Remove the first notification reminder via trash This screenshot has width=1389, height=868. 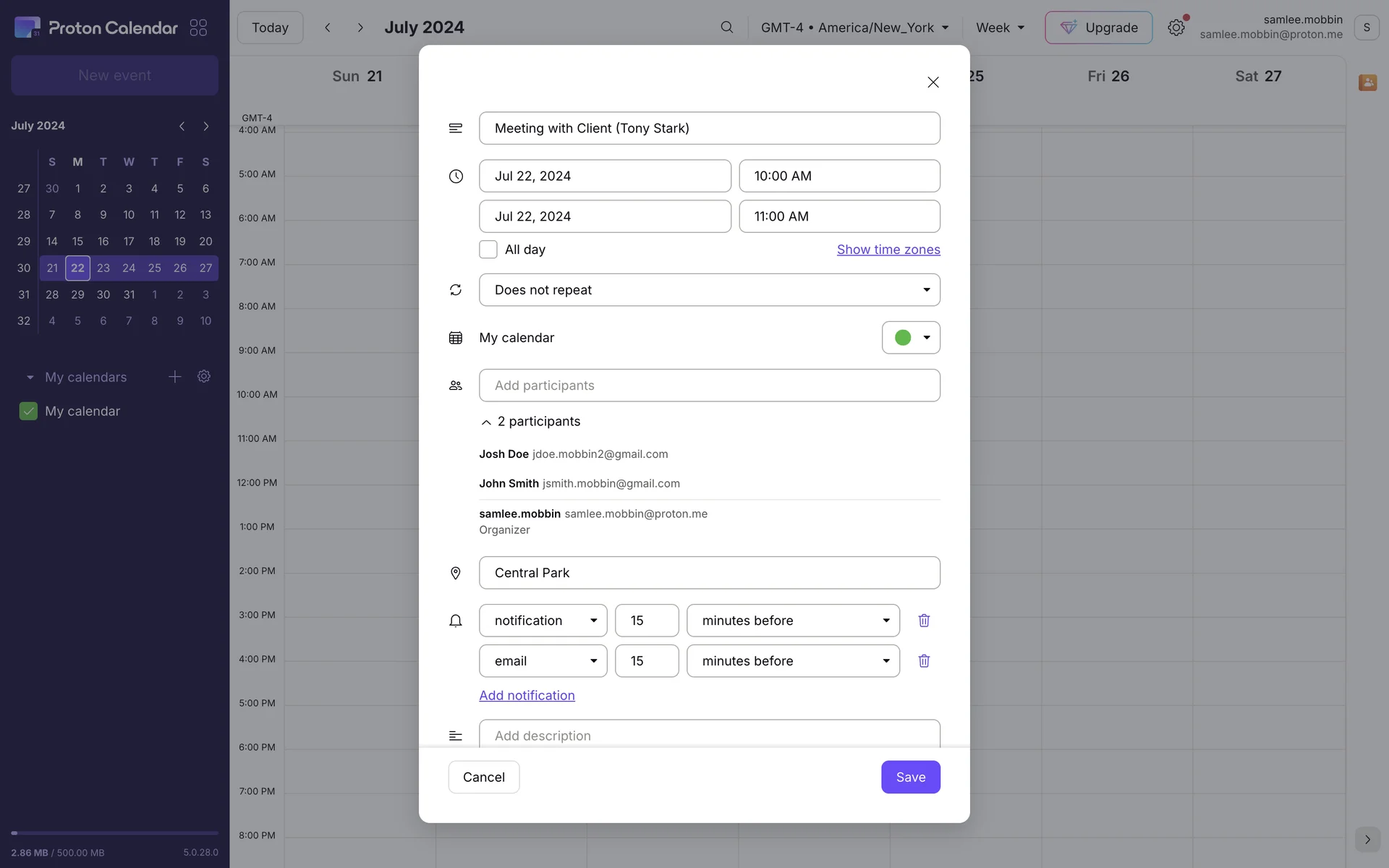click(924, 620)
